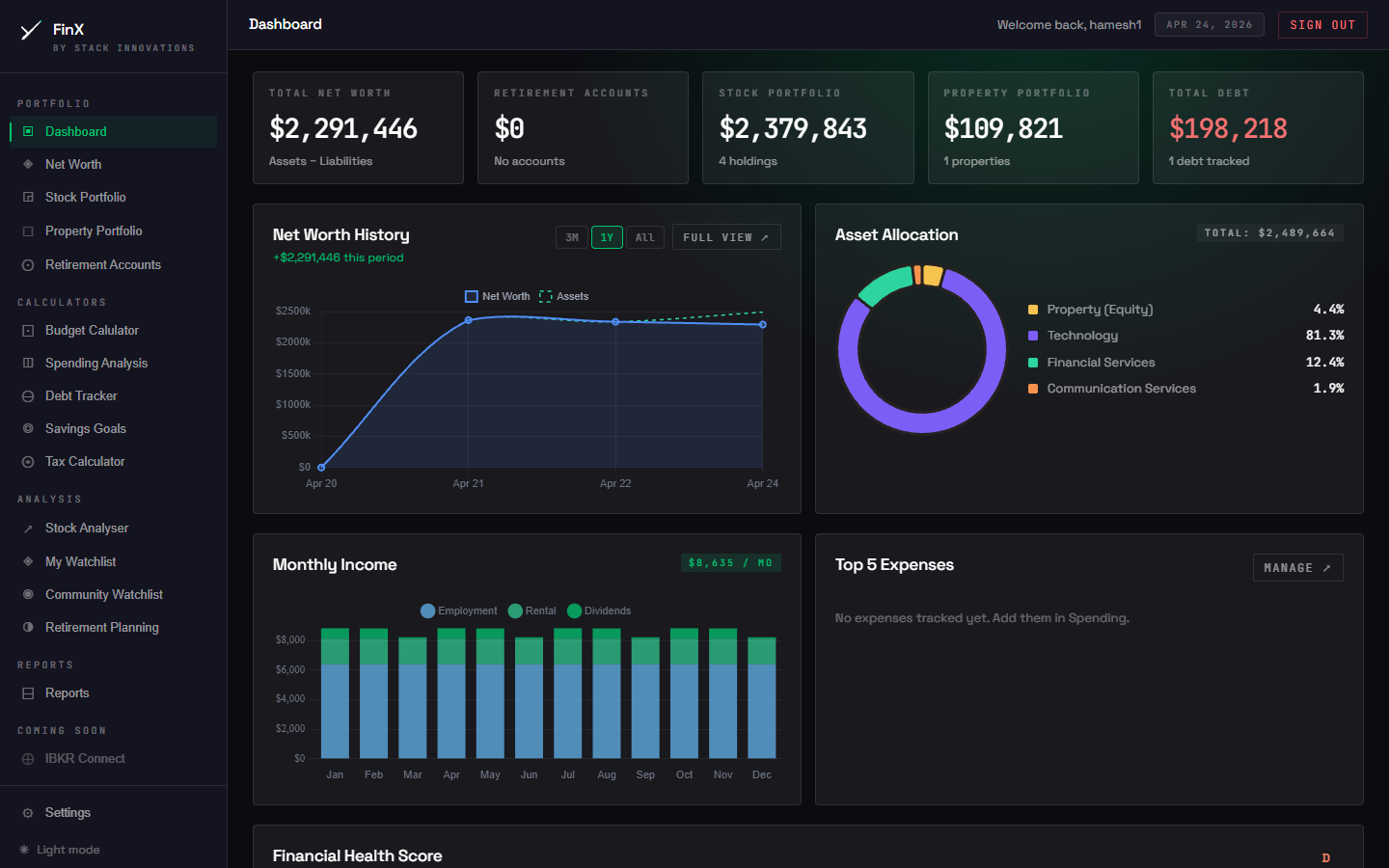Click the Reports sidebar icon
The width and height of the screenshot is (1389, 868).
pyautogui.click(x=28, y=692)
